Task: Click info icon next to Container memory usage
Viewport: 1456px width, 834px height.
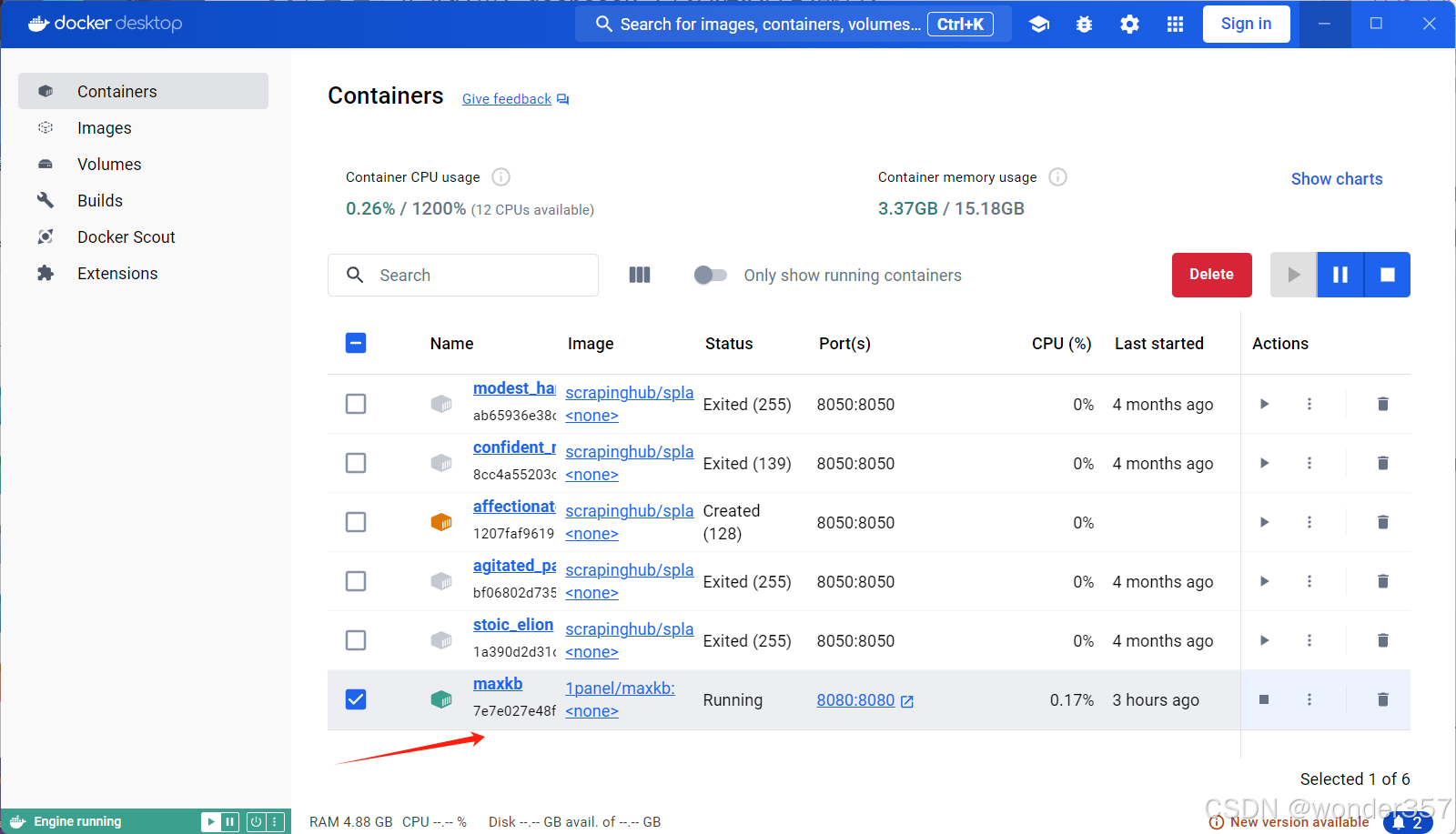Action: tap(1057, 176)
